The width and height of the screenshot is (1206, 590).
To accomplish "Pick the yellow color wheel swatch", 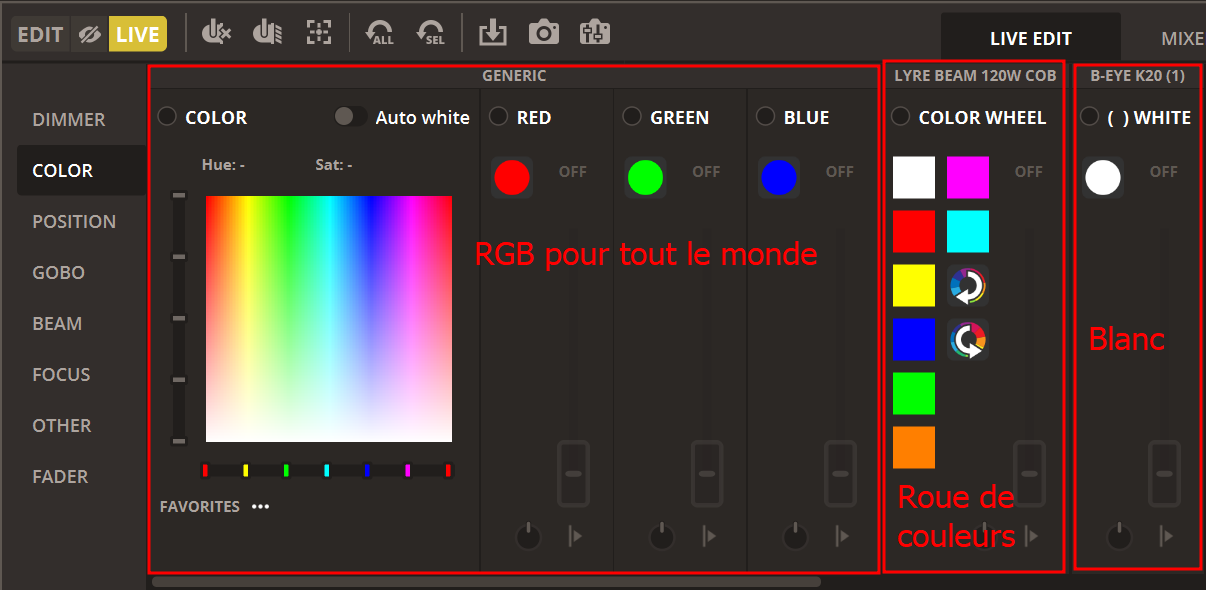I will point(914,286).
